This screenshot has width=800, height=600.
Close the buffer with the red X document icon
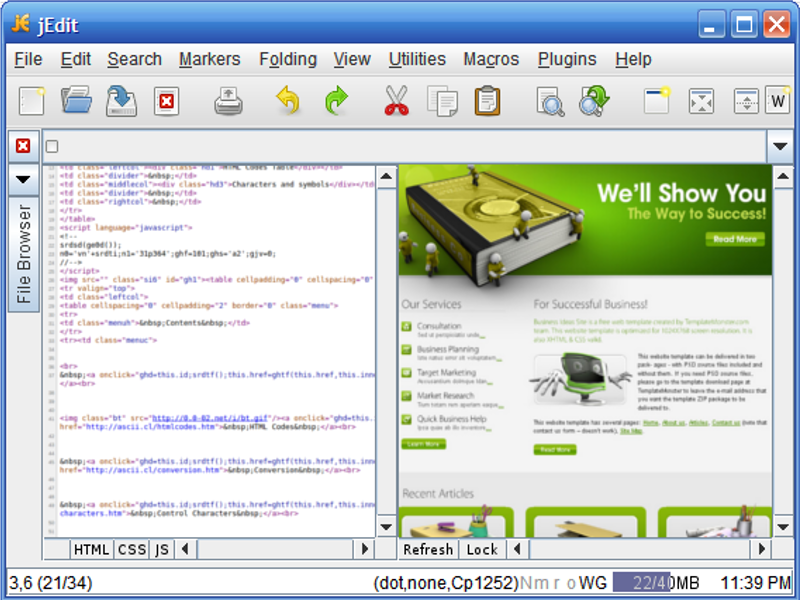(166, 101)
